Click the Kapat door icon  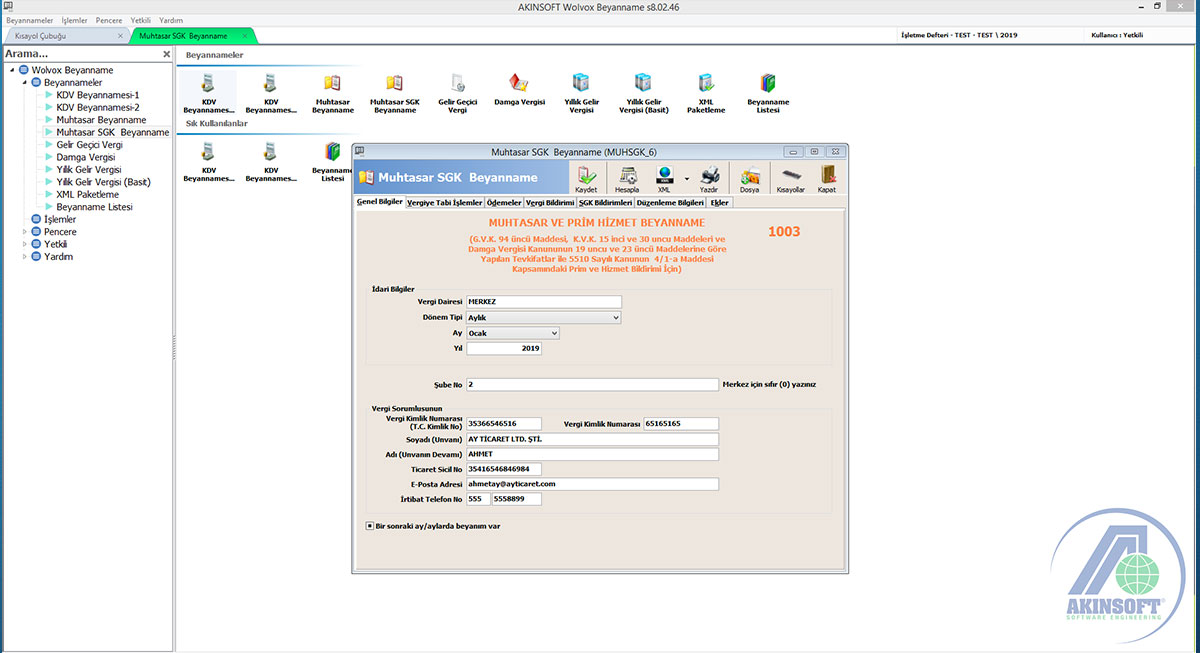coord(827,177)
